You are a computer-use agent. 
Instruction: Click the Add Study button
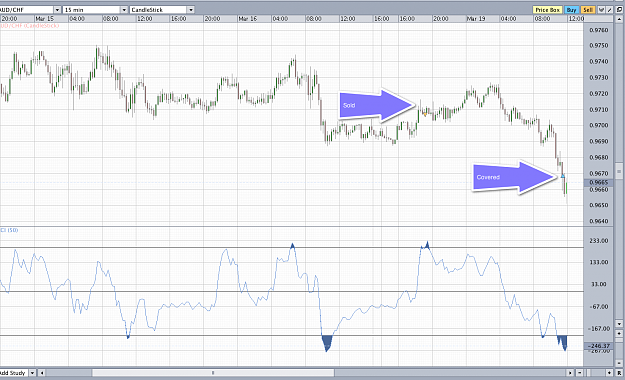(13, 373)
